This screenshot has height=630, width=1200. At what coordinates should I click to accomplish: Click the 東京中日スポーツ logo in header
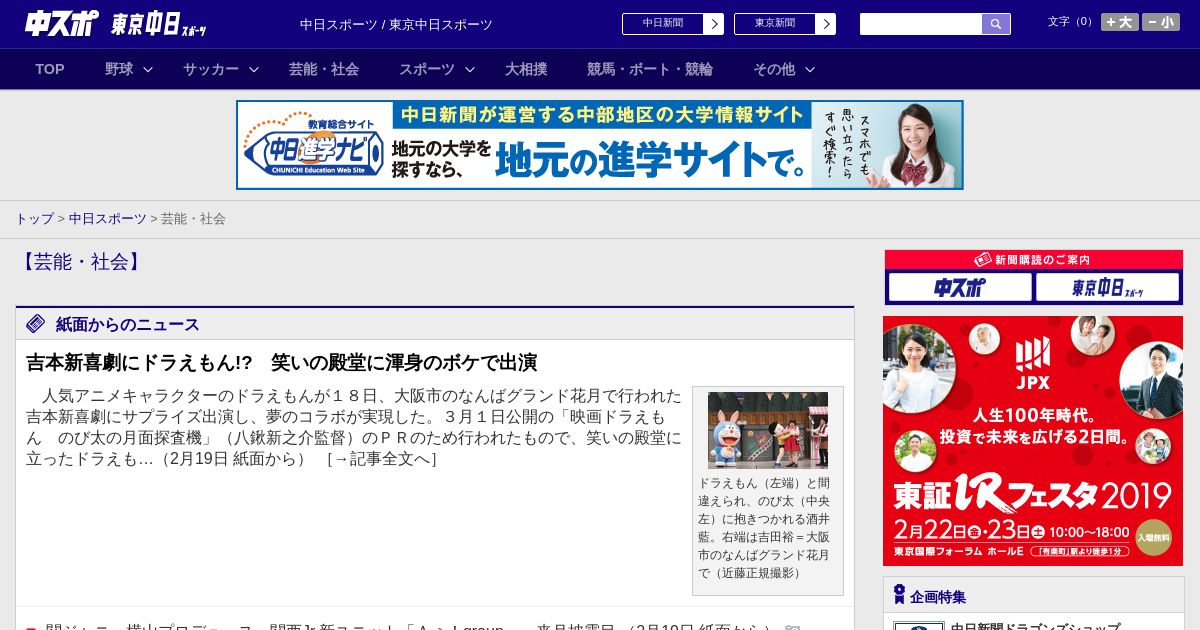pos(160,24)
